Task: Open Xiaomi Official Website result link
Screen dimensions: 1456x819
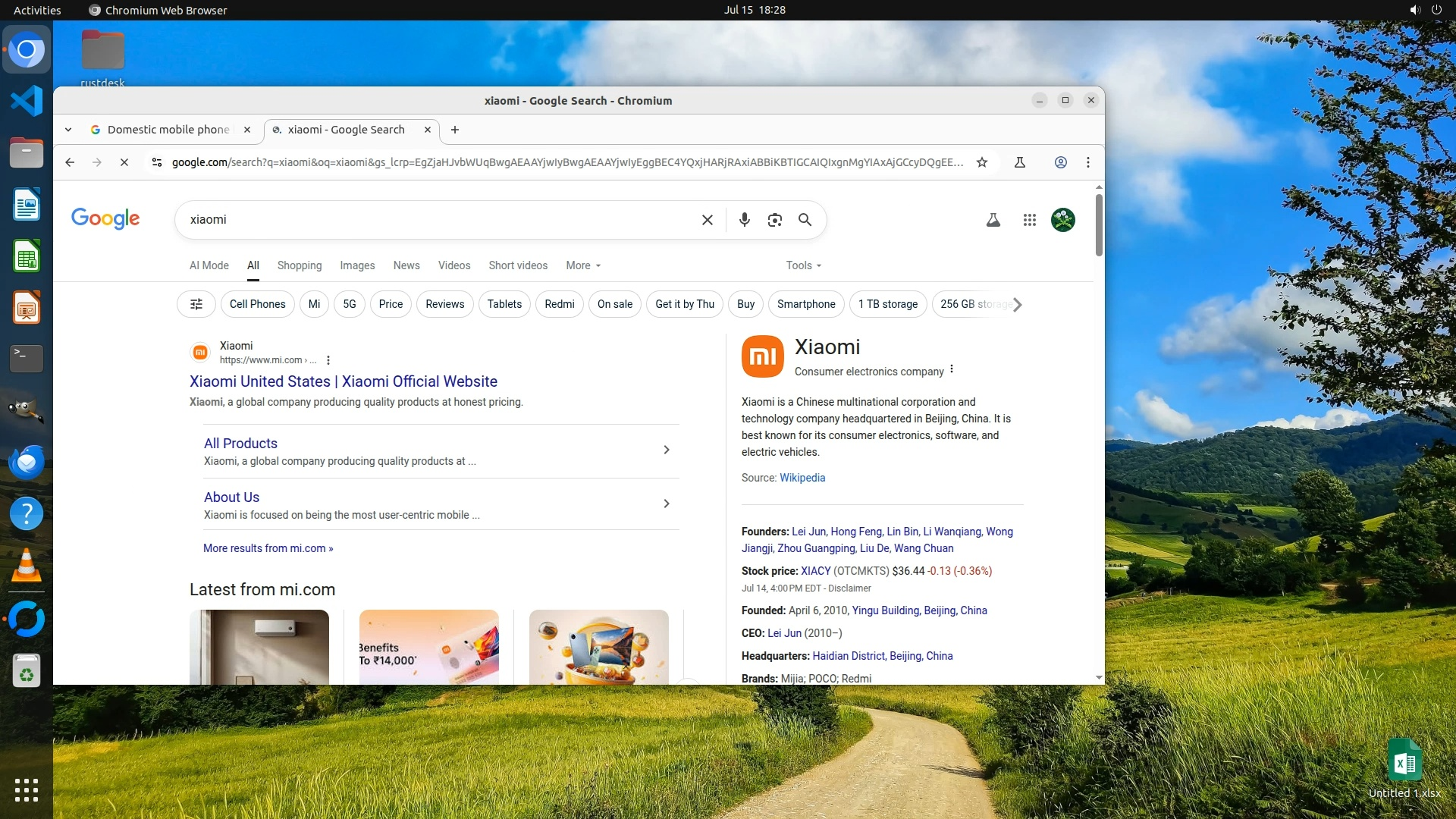Action: pyautogui.click(x=343, y=381)
